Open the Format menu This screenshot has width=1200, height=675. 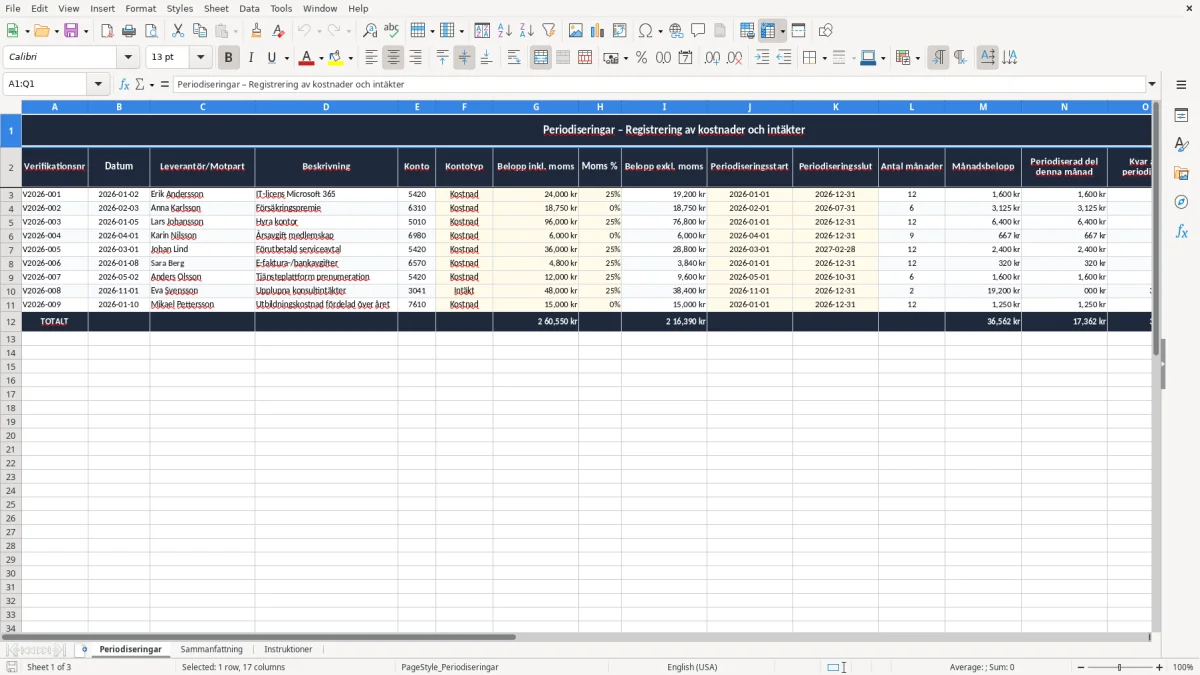tap(141, 8)
